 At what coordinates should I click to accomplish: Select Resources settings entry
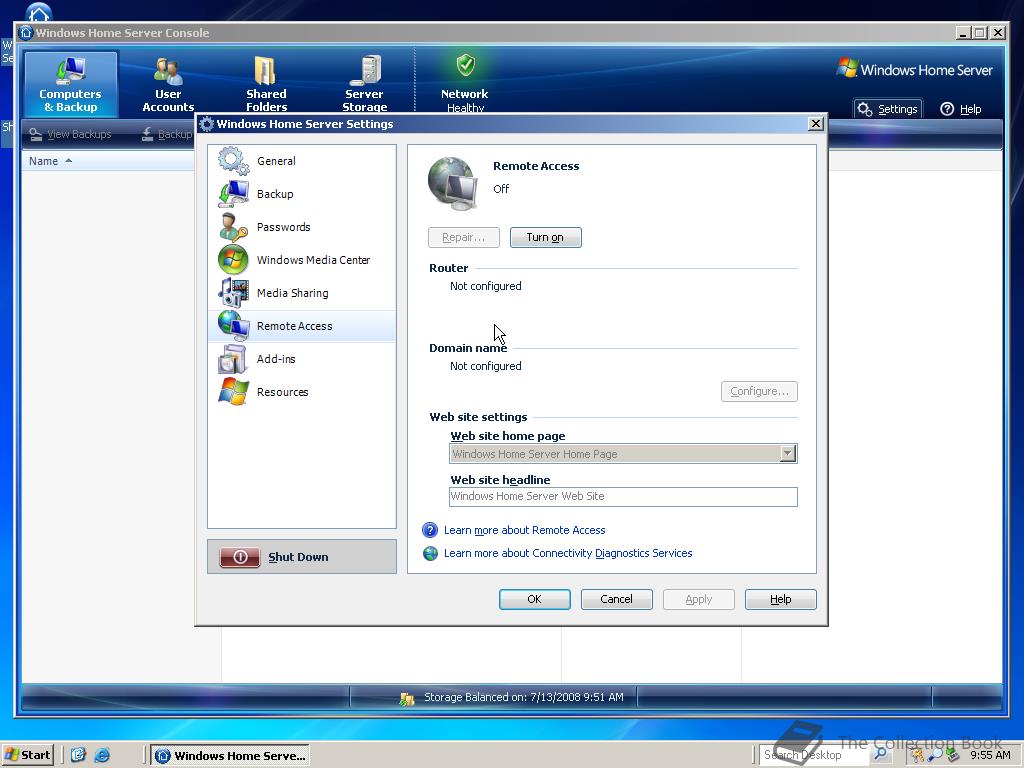[302, 392]
